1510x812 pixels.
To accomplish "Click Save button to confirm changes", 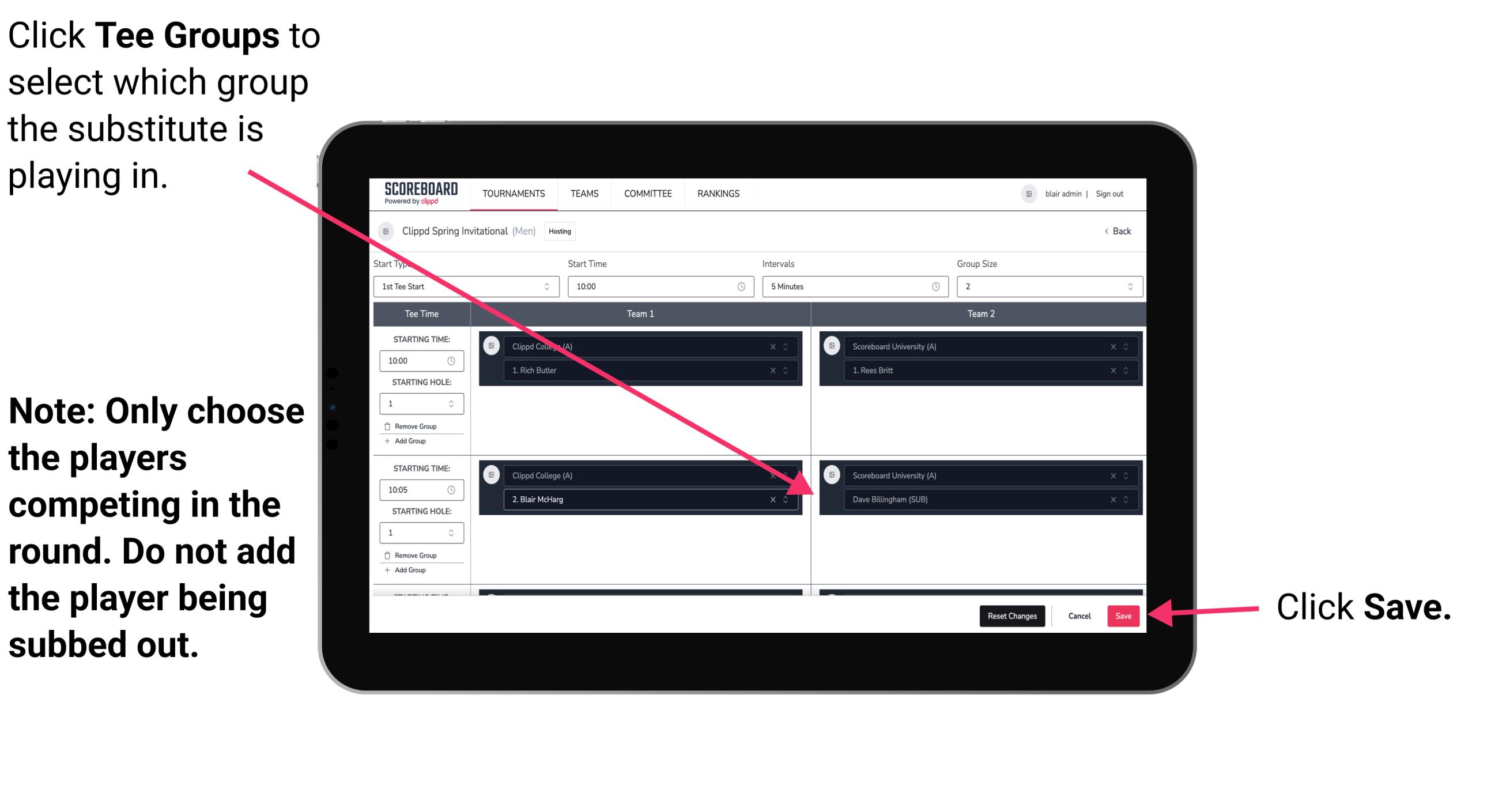I will (1123, 616).
